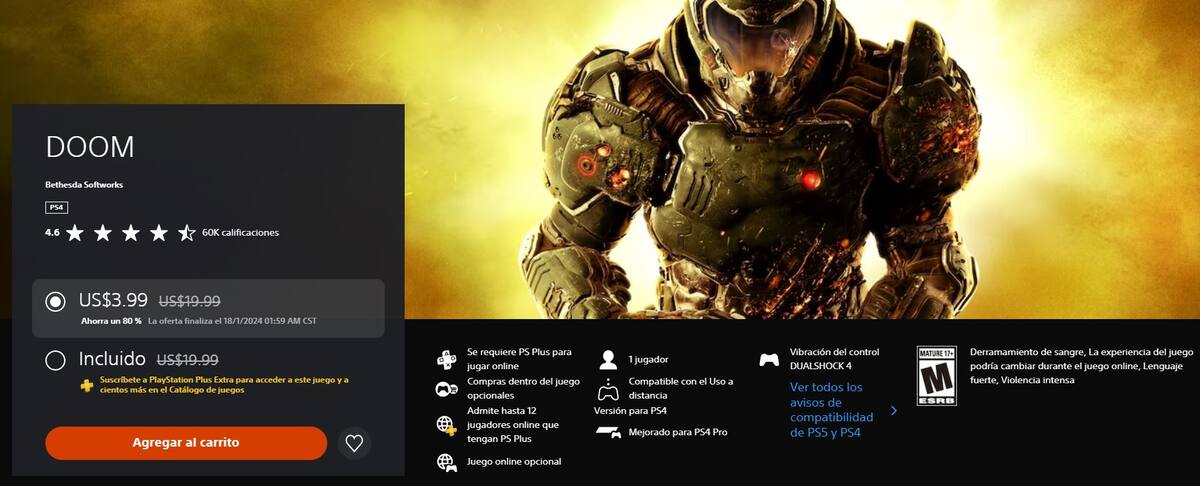Open PS5 and PS4 compatibility notices link
The width and height of the screenshot is (1200, 486).
[x=831, y=409]
